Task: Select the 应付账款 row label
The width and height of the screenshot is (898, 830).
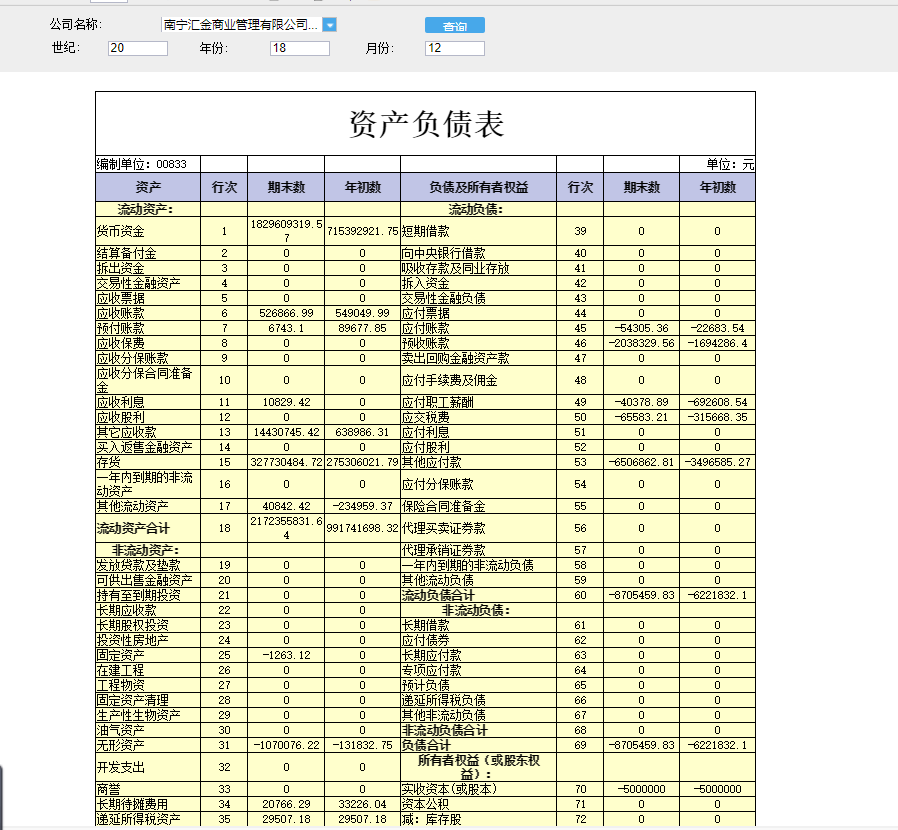Action: click(x=426, y=328)
